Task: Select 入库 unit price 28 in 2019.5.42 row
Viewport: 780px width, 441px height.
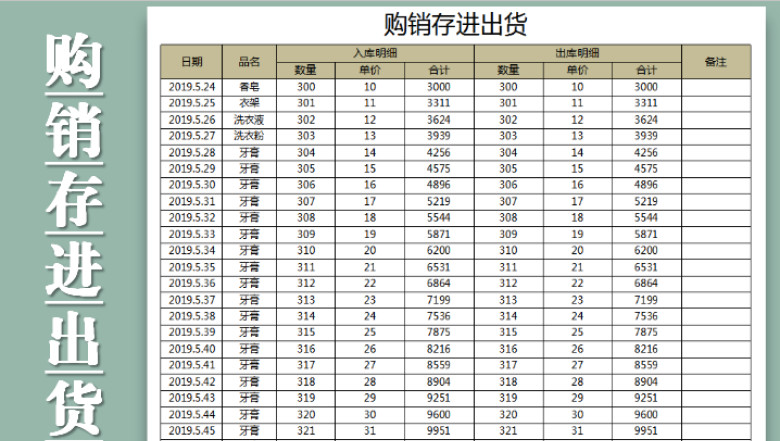Action: tap(370, 381)
